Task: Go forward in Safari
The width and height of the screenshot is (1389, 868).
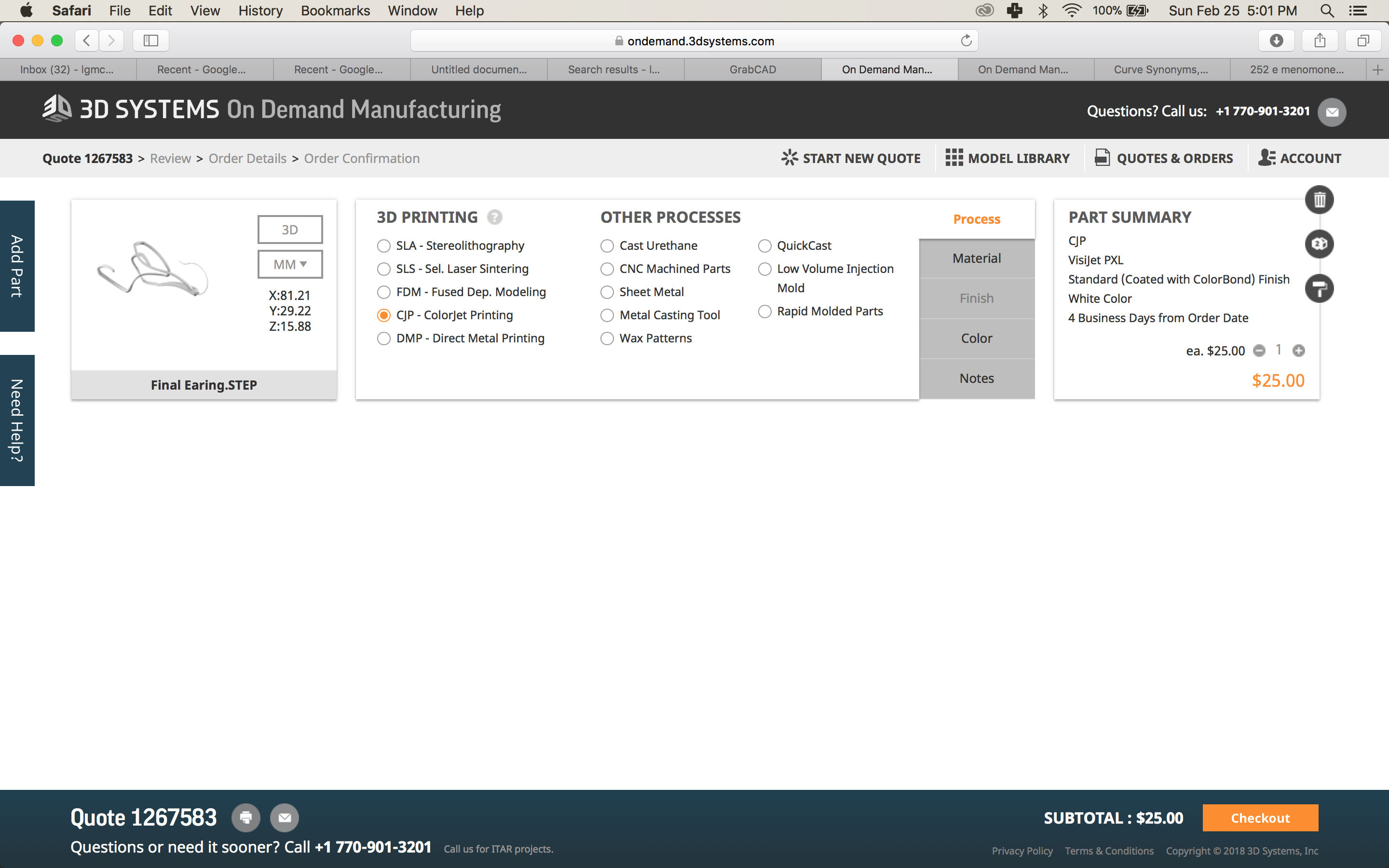Action: coord(111,40)
